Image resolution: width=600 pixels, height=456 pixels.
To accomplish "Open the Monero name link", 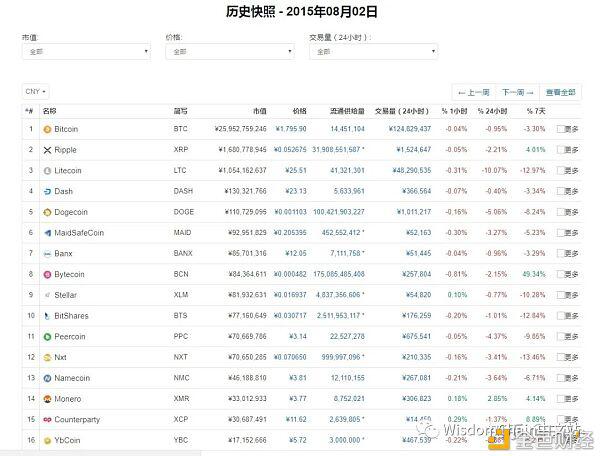I will (68, 399).
